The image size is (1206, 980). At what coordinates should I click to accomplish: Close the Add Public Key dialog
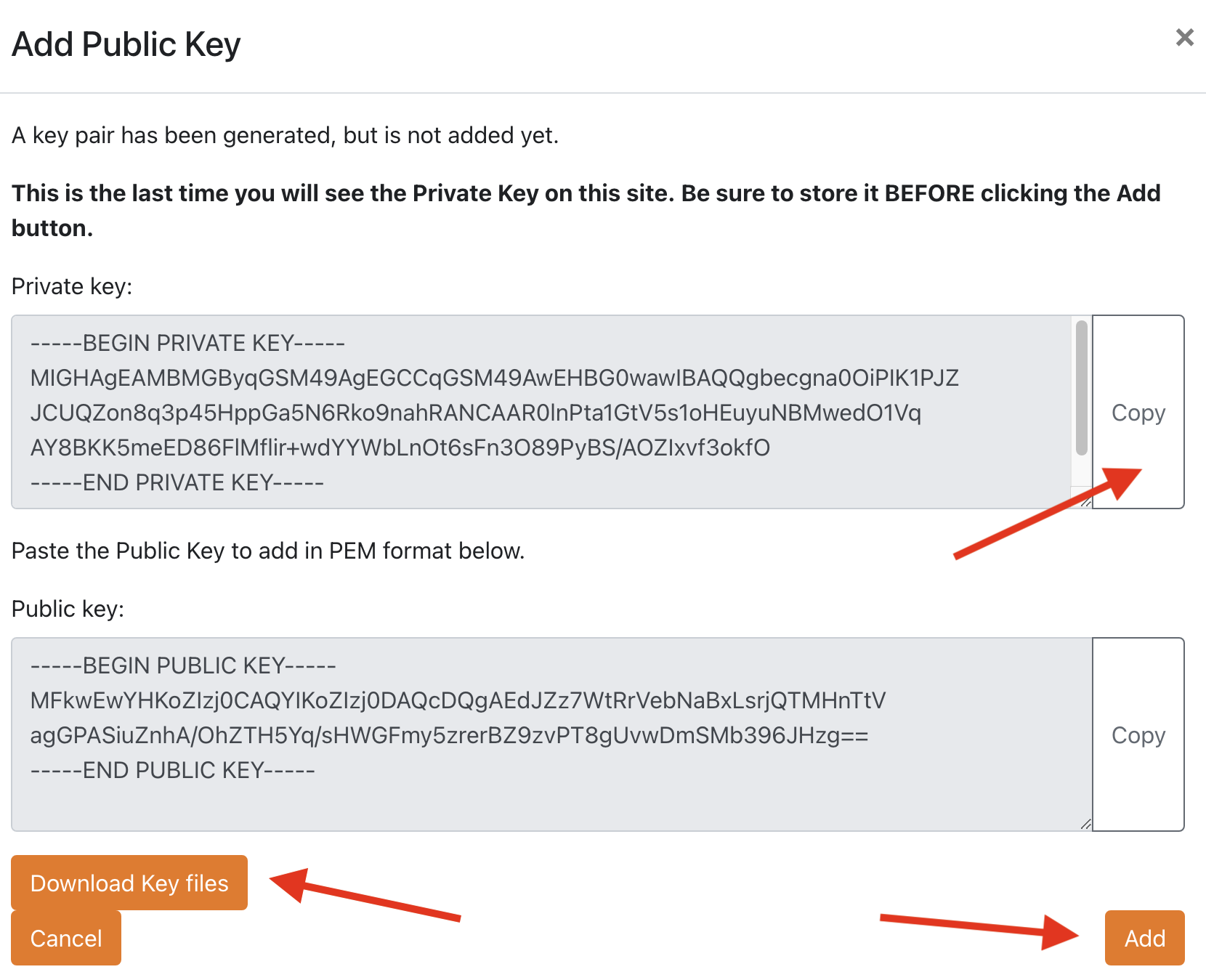click(x=1184, y=38)
